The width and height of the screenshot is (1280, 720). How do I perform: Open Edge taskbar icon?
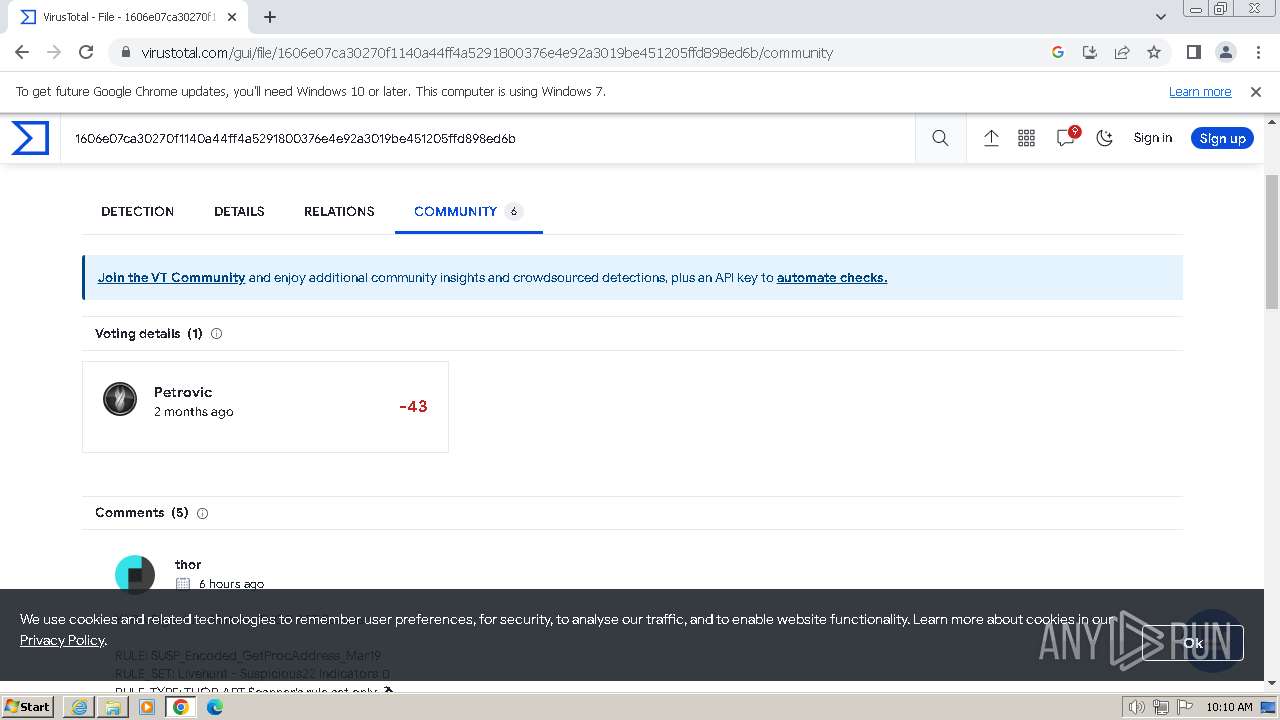click(215, 707)
